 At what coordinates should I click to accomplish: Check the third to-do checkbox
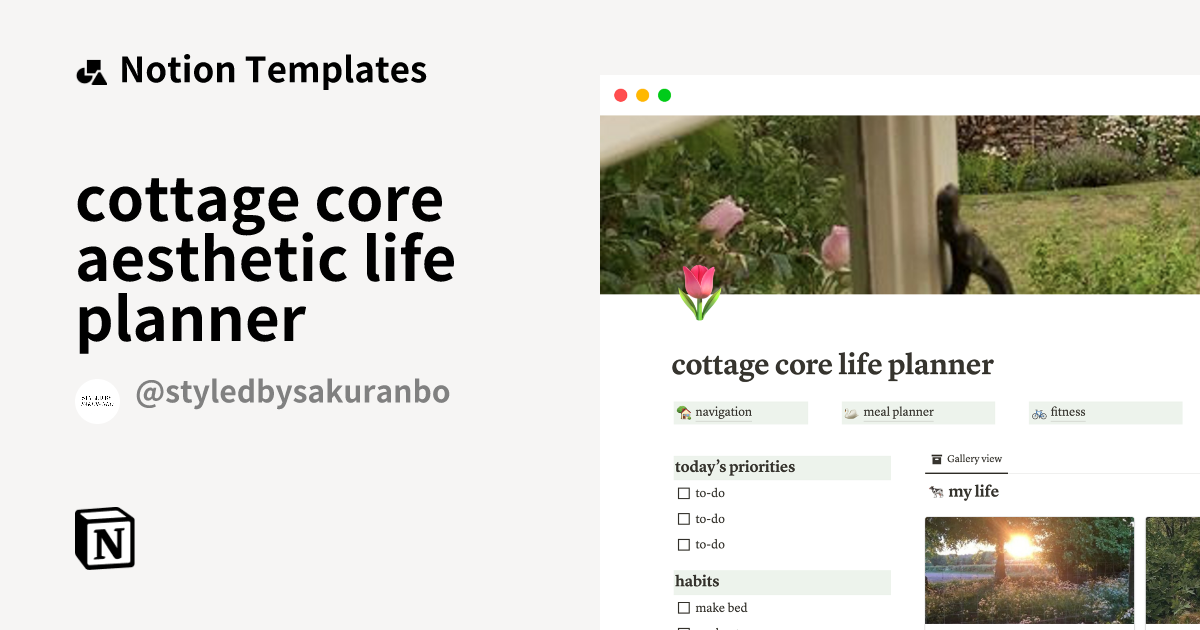(x=684, y=544)
